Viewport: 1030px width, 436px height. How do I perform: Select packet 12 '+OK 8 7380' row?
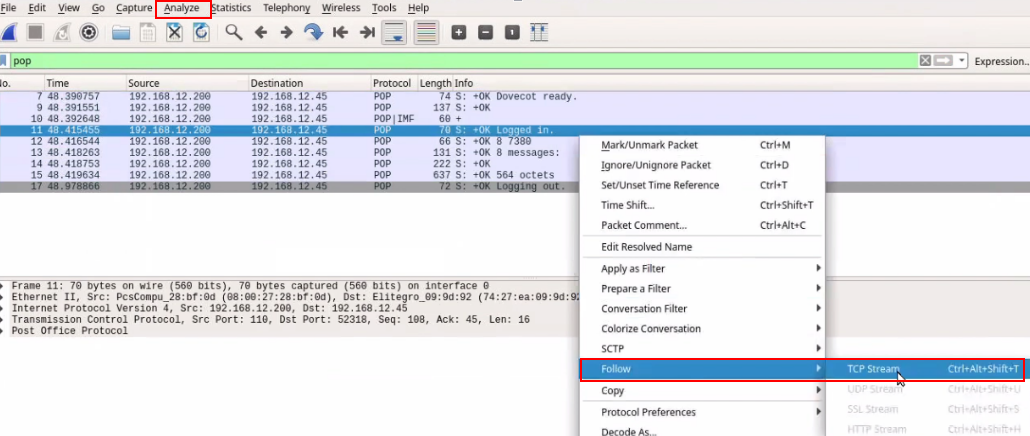tap(289, 141)
